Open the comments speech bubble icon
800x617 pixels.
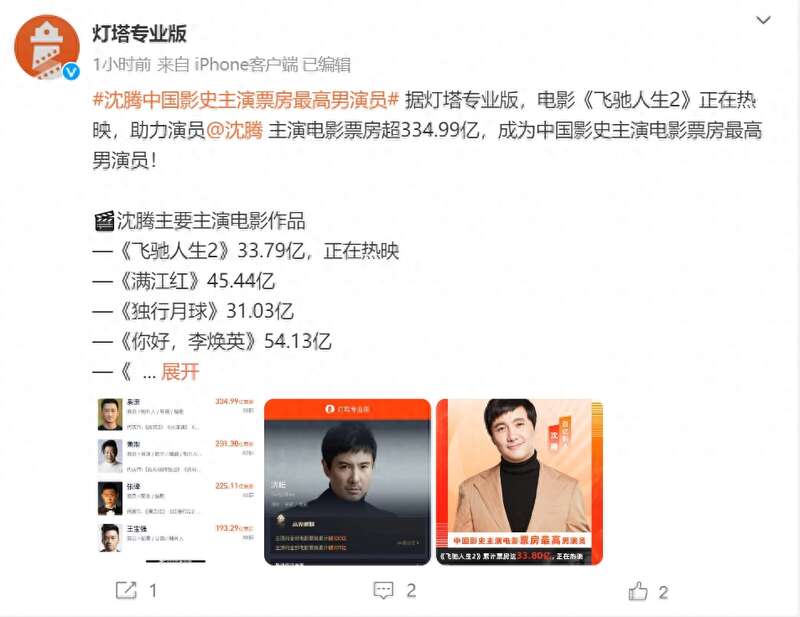383,590
